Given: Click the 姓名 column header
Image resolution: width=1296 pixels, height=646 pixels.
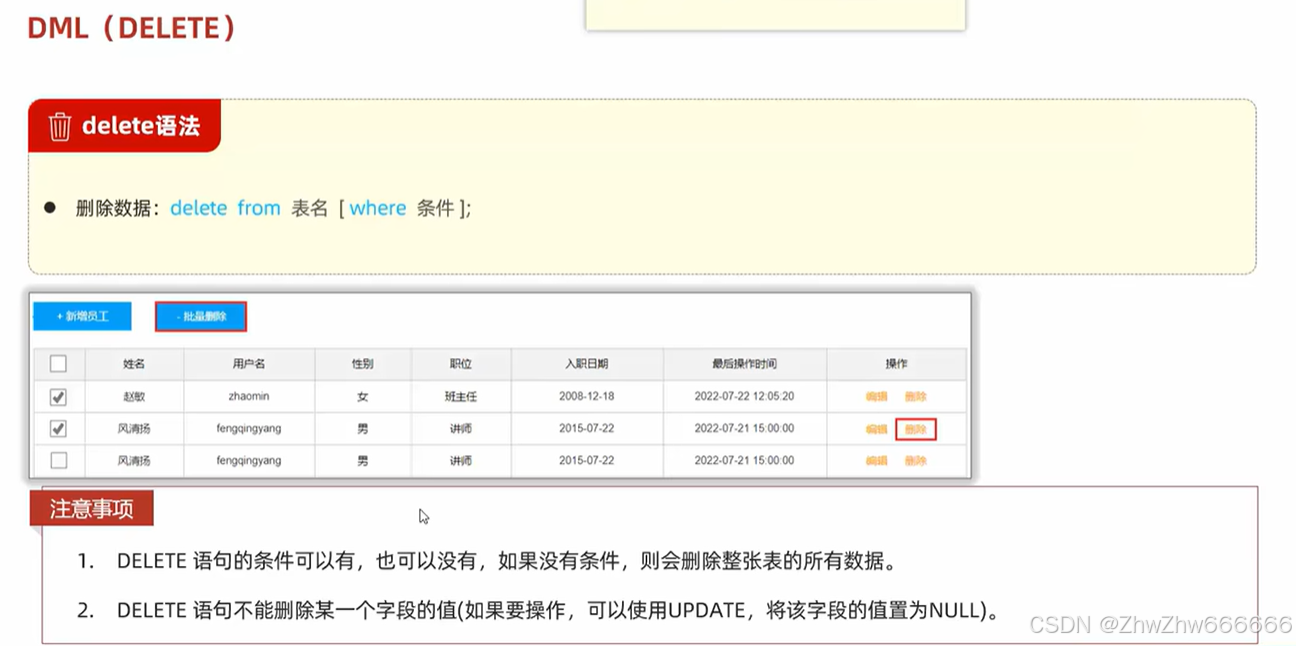Looking at the screenshot, I should coord(135,363).
